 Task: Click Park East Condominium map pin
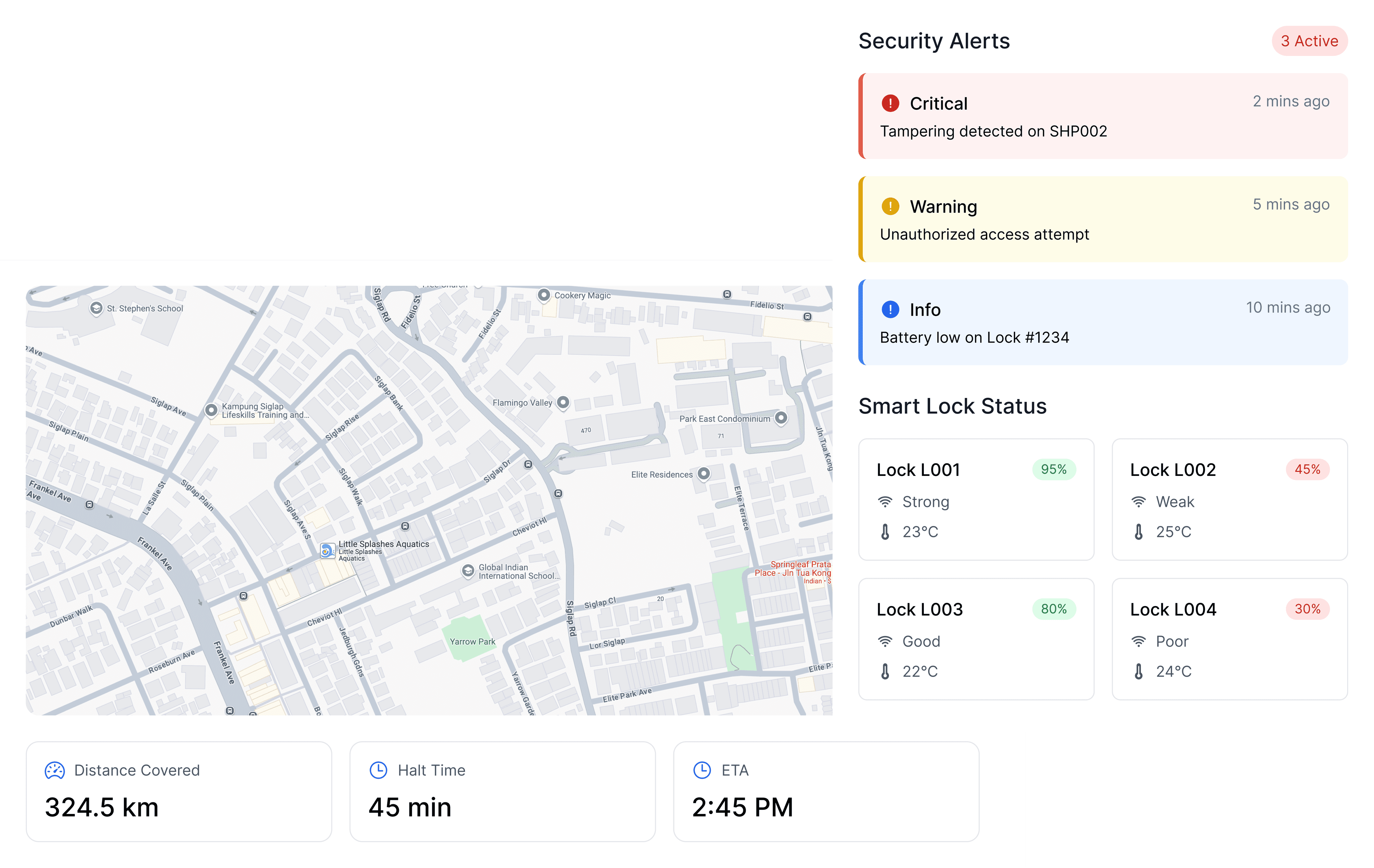coord(781,418)
